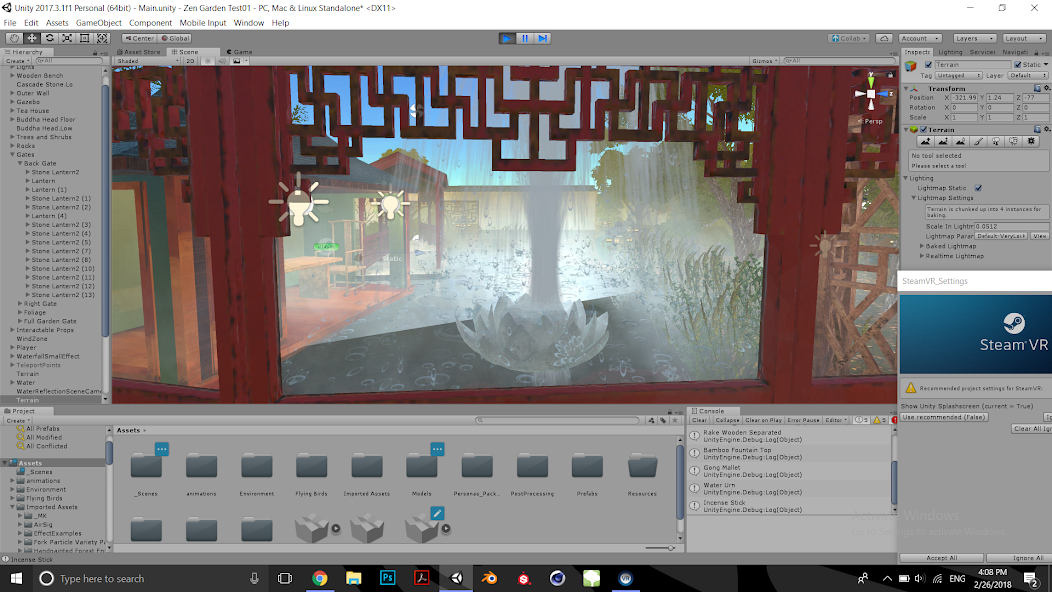Click the Hierarchy search field
The height and width of the screenshot is (592, 1052).
coord(69,60)
